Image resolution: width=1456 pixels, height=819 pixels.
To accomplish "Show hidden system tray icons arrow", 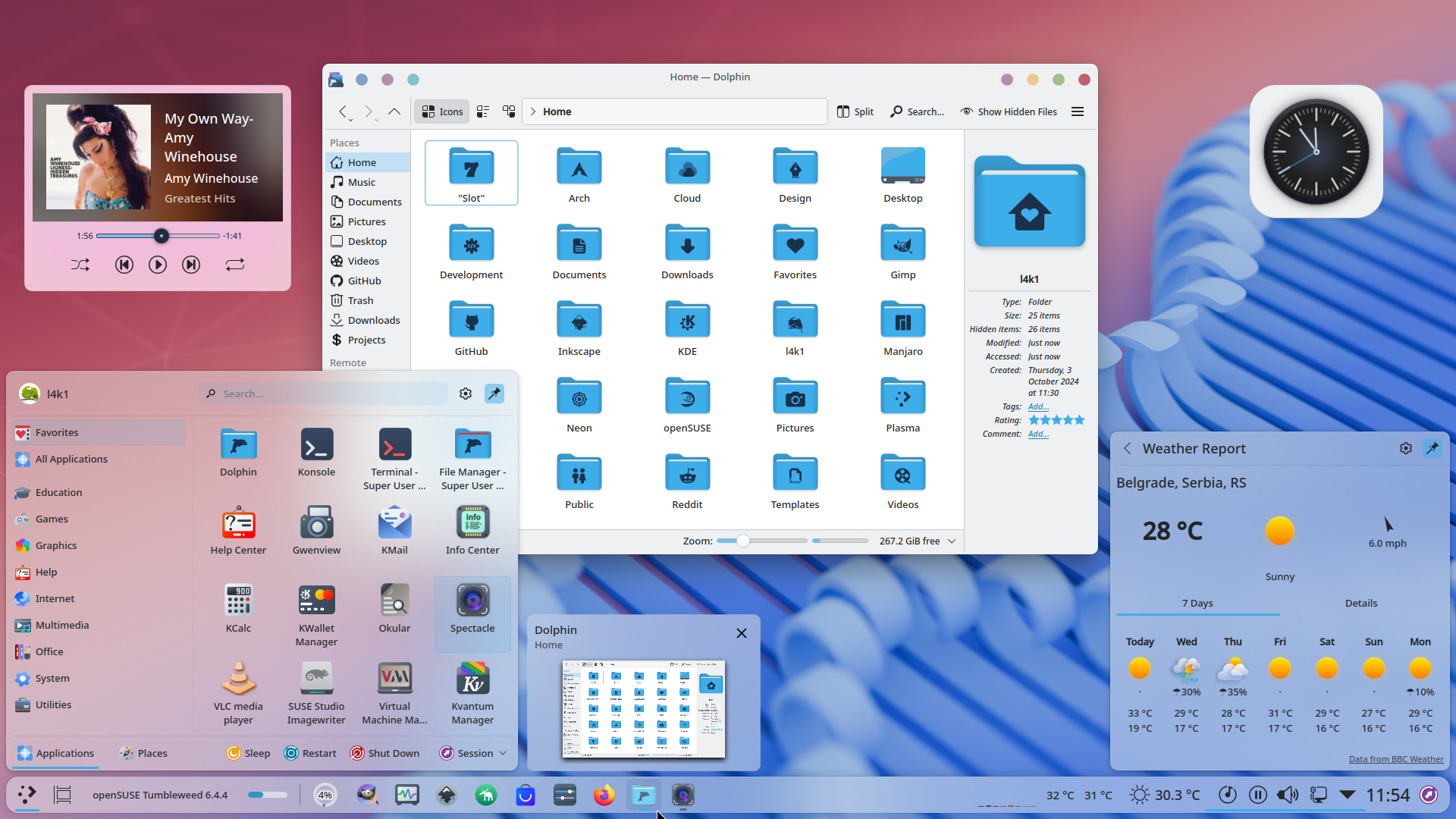I will tap(1348, 795).
